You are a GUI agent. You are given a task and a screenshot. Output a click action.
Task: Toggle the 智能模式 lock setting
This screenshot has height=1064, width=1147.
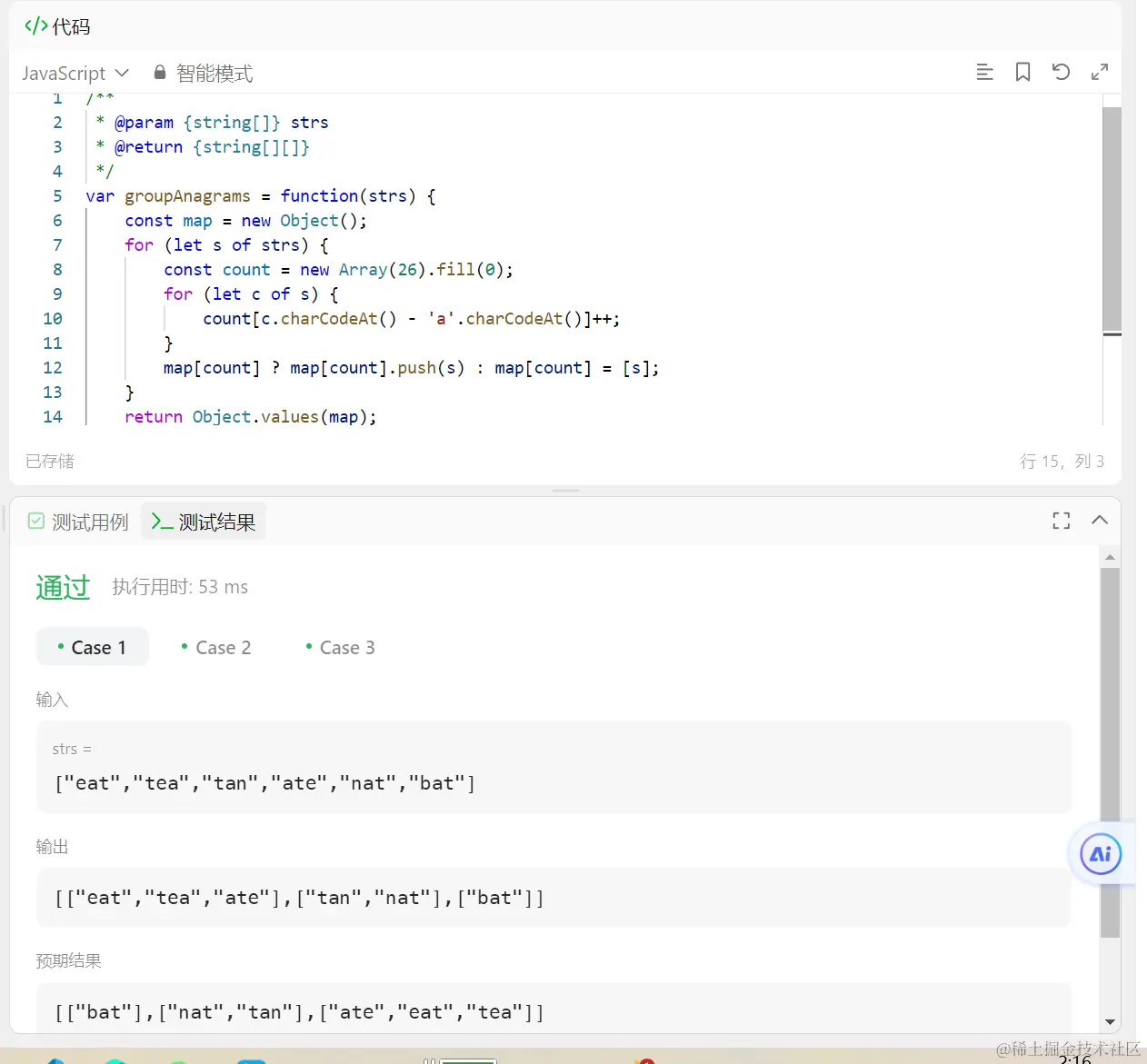click(203, 73)
